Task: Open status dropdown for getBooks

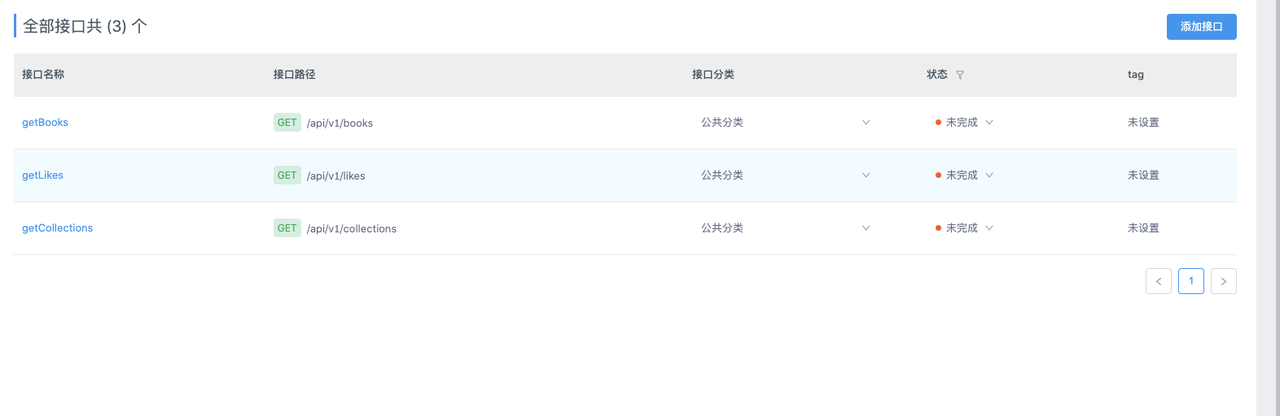Action: [964, 122]
